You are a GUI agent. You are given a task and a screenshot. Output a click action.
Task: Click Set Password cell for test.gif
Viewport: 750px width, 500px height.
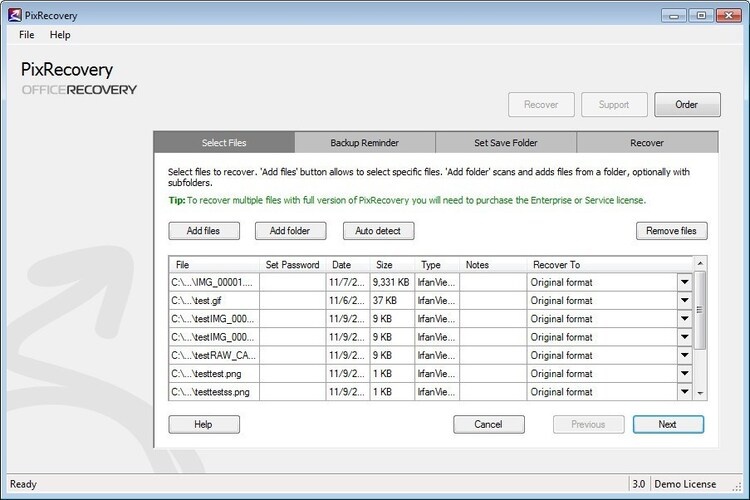tap(293, 300)
